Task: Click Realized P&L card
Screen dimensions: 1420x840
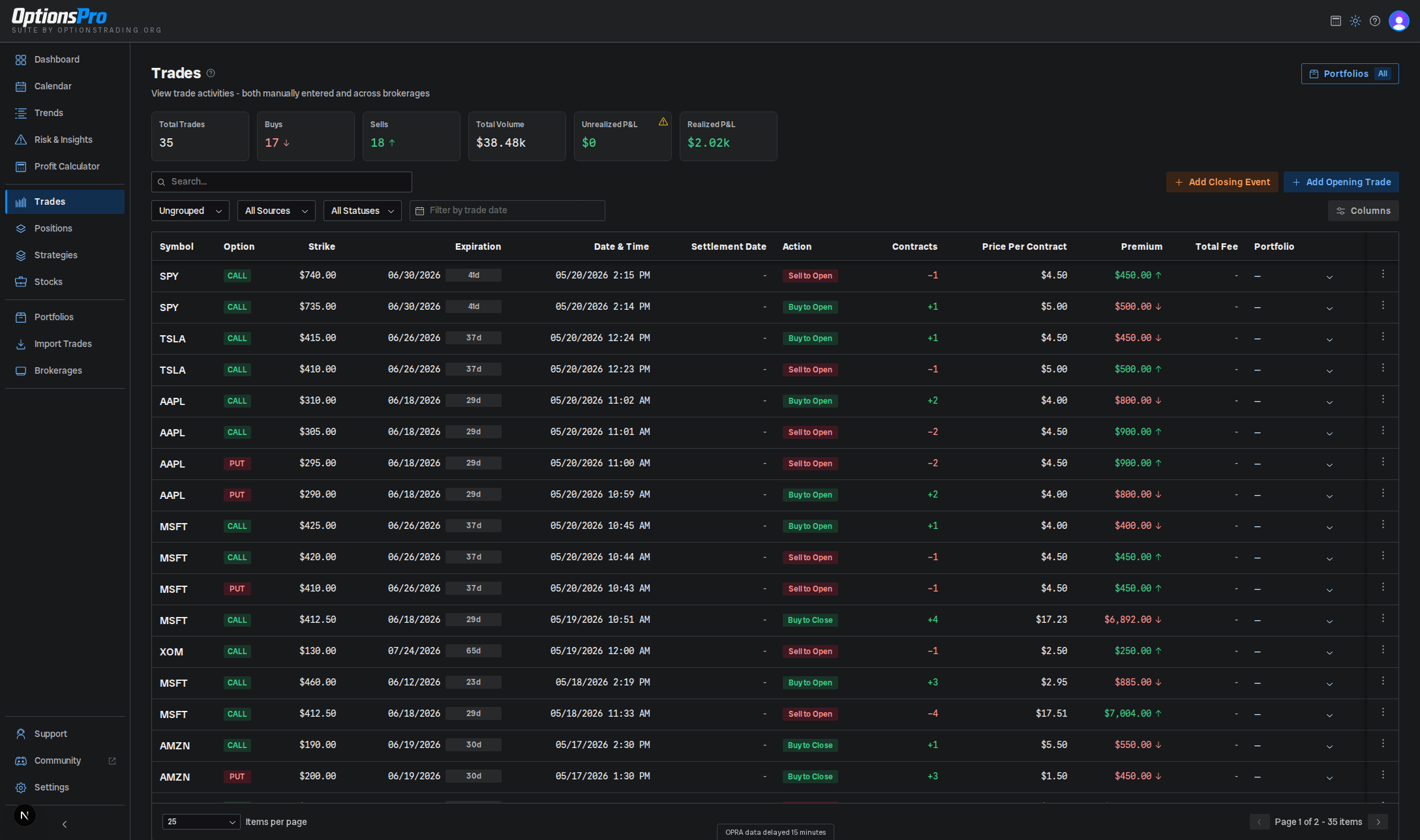Action: point(728,136)
